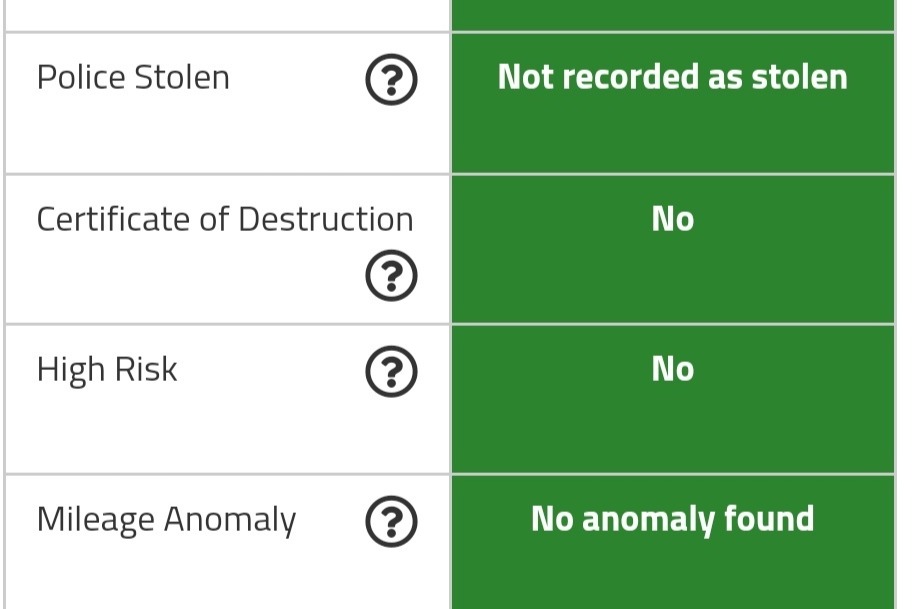Select the High Risk row label
The image size is (914, 609).
pos(107,369)
